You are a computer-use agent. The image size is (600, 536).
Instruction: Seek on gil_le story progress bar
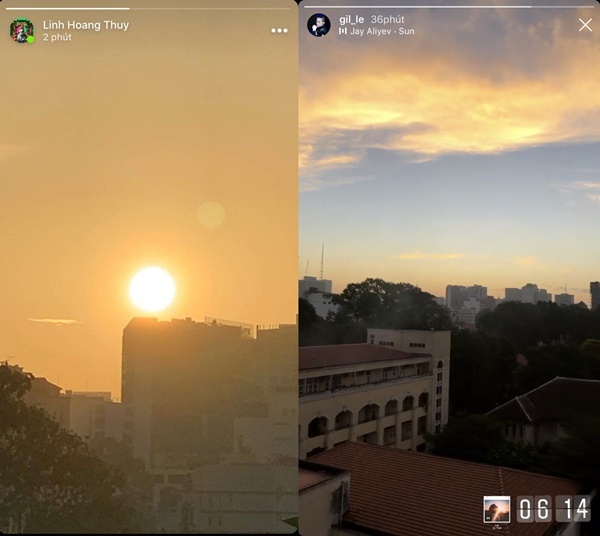449,7
